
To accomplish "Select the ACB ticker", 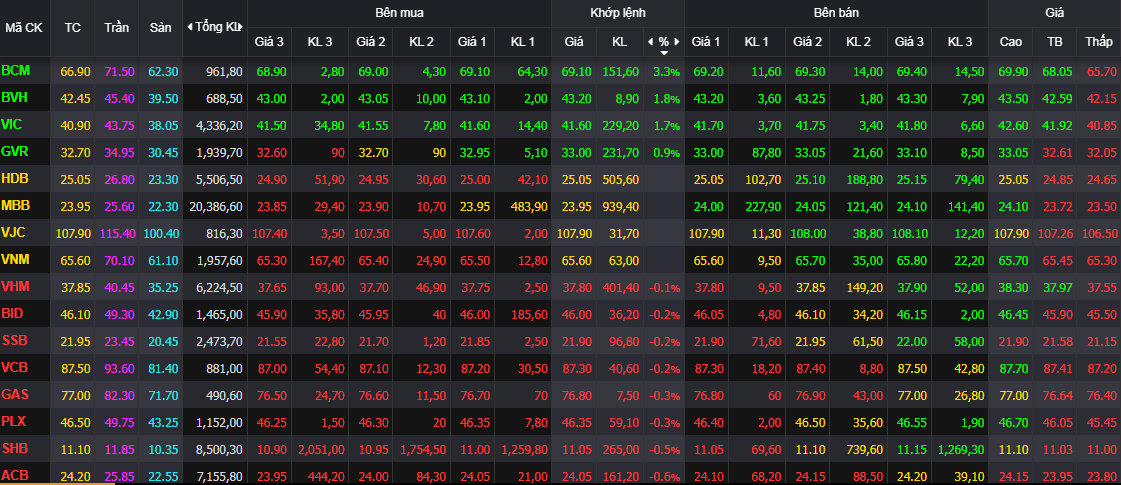I will point(15,475).
